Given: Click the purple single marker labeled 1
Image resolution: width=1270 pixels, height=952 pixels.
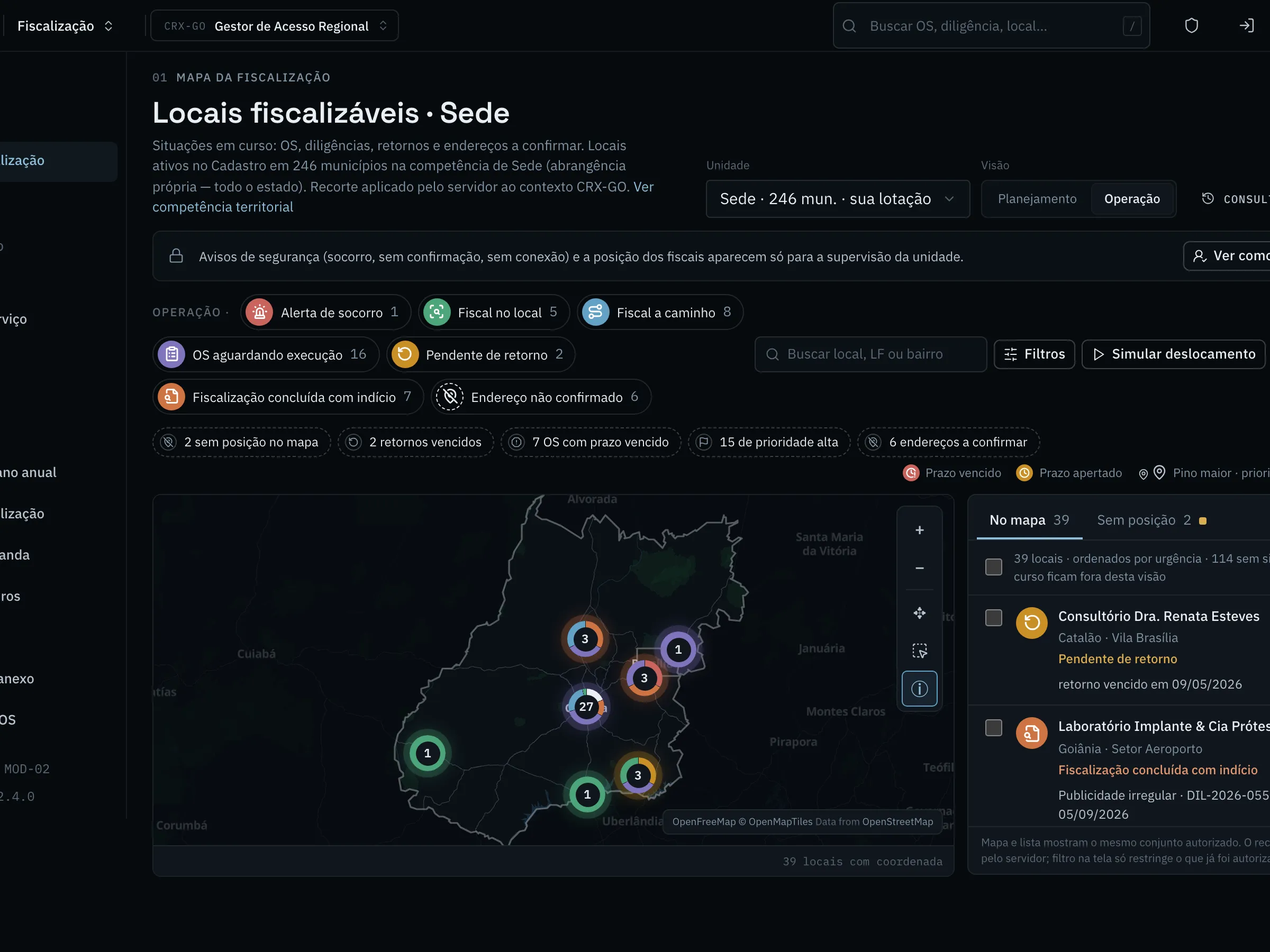Looking at the screenshot, I should point(678,649).
